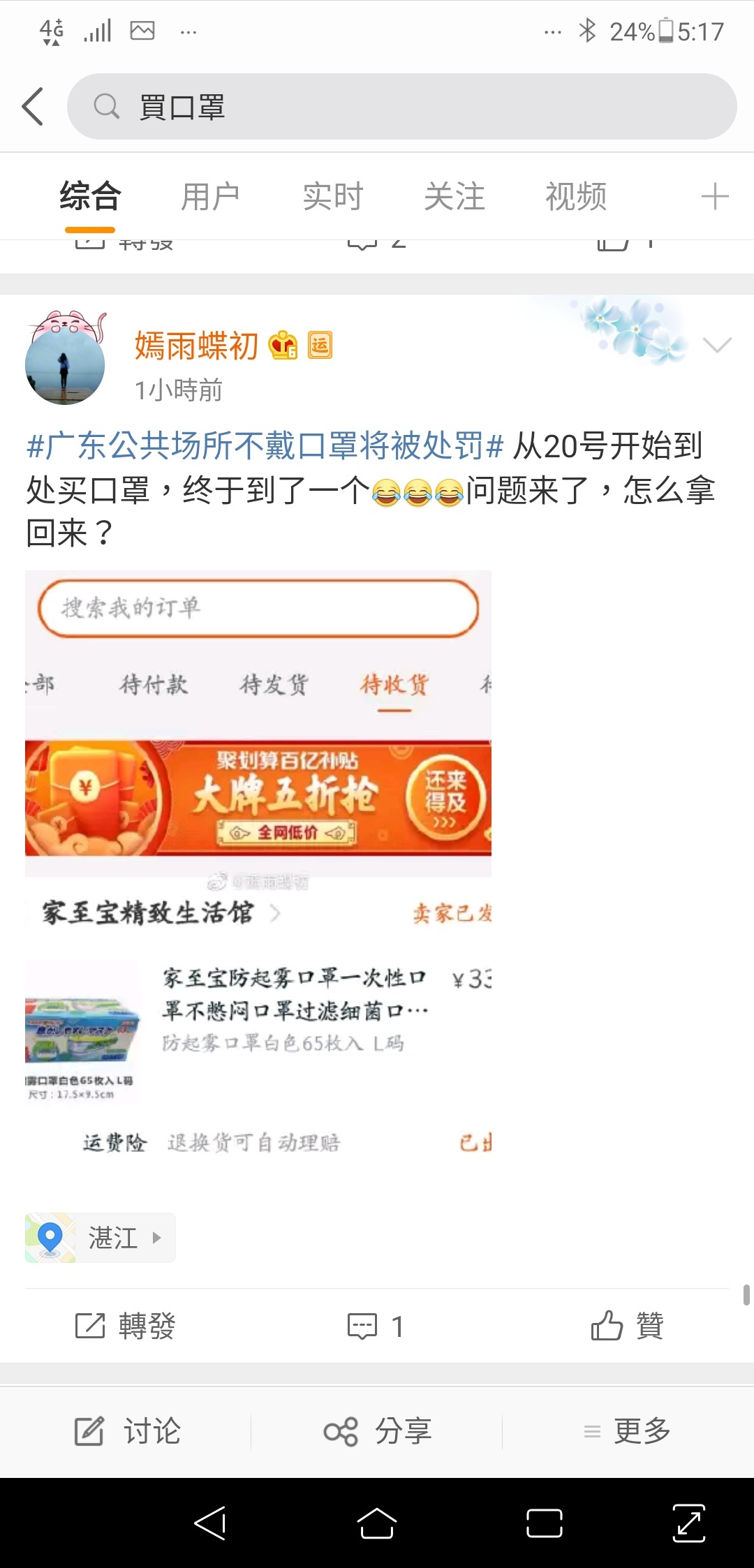Tap the 分享 share icon
Screen dimensions: 754x1568
pos(341,1431)
